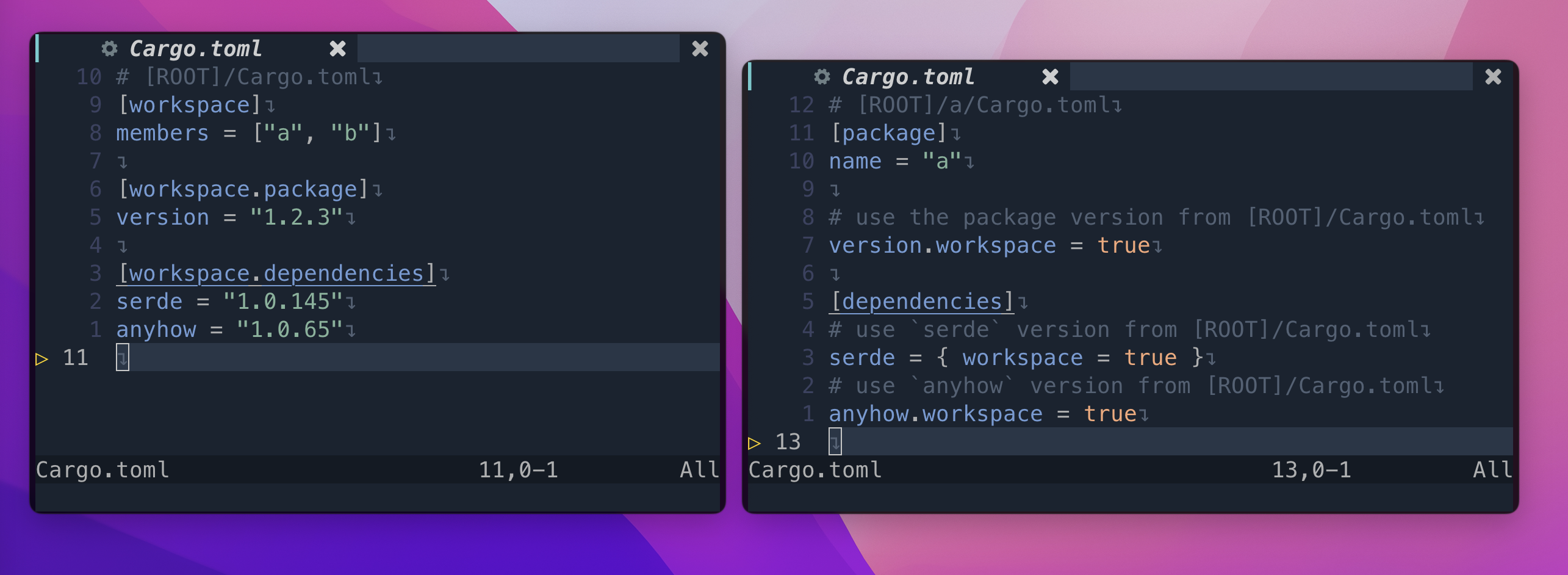
Task: Click the X icon inside the left window's tab
Action: (337, 49)
